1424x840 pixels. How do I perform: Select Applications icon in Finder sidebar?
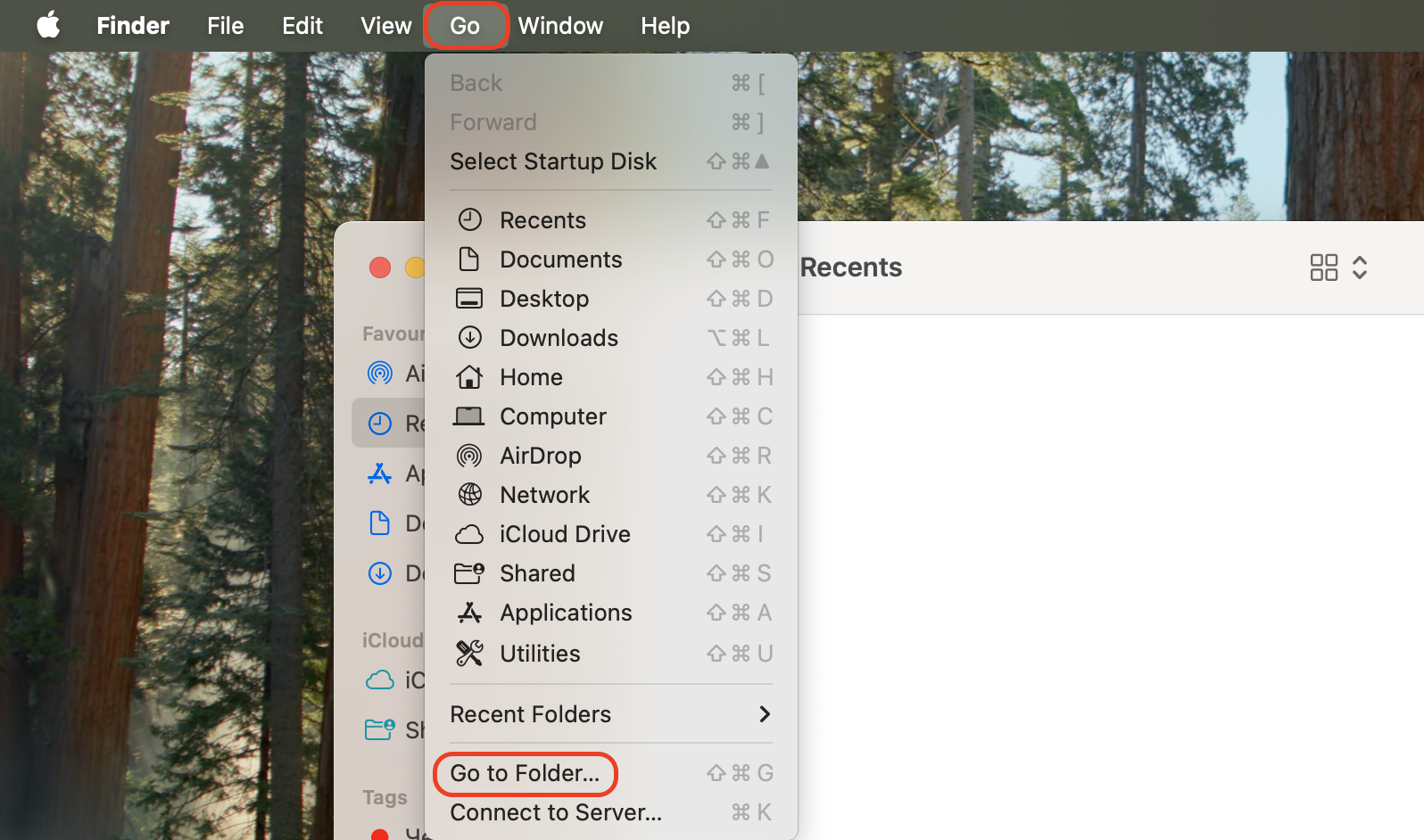tap(380, 474)
